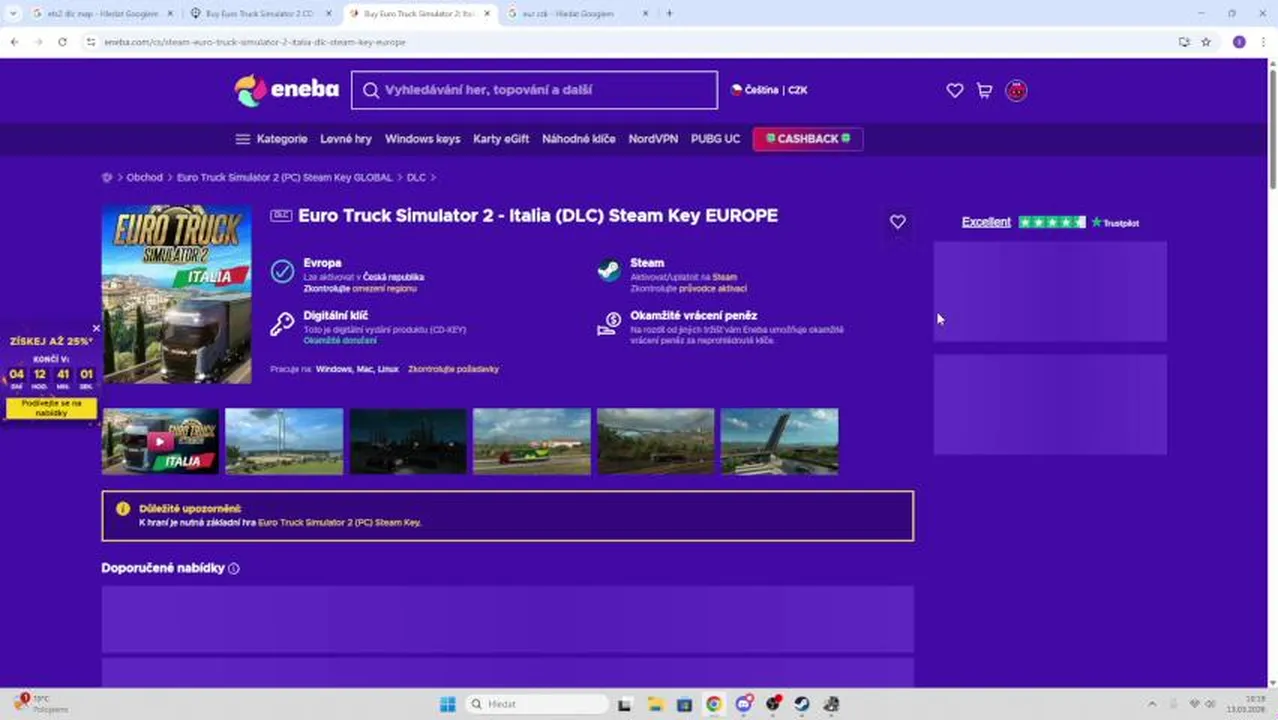Show hidden system tray icons
The image size is (1278, 720).
tap(1151, 704)
